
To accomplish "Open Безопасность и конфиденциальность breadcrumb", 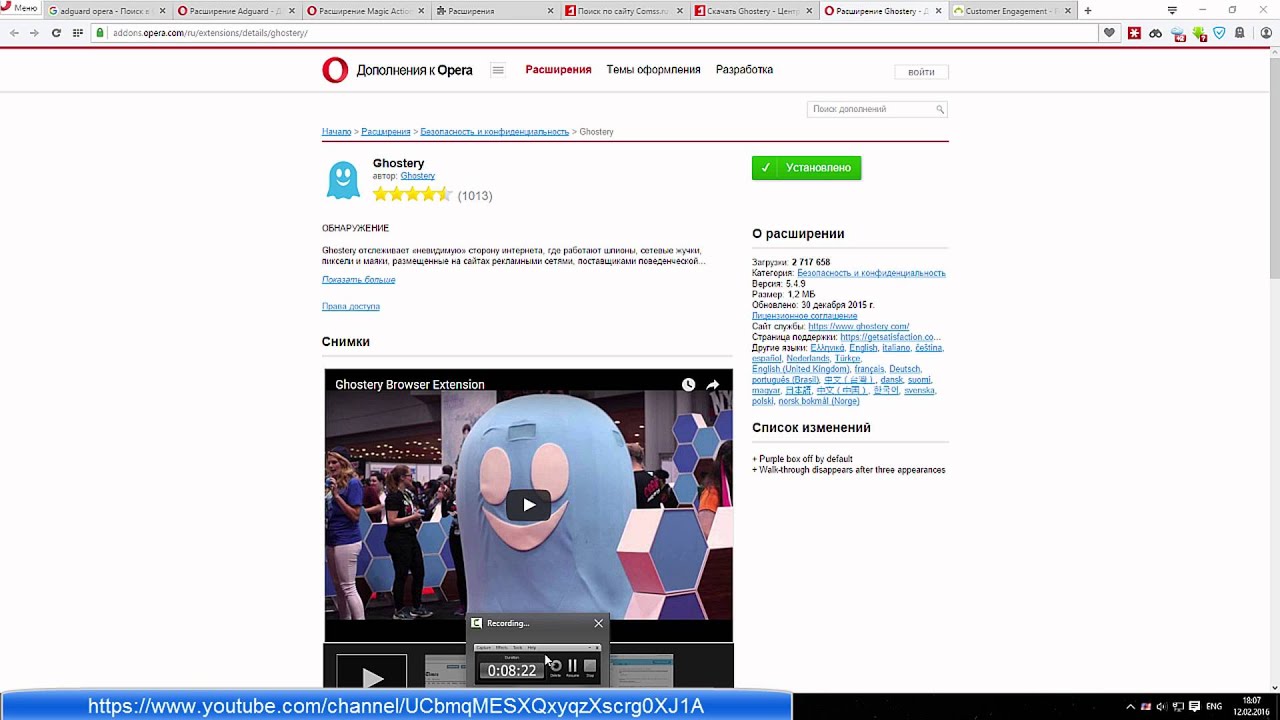I will tap(494, 132).
